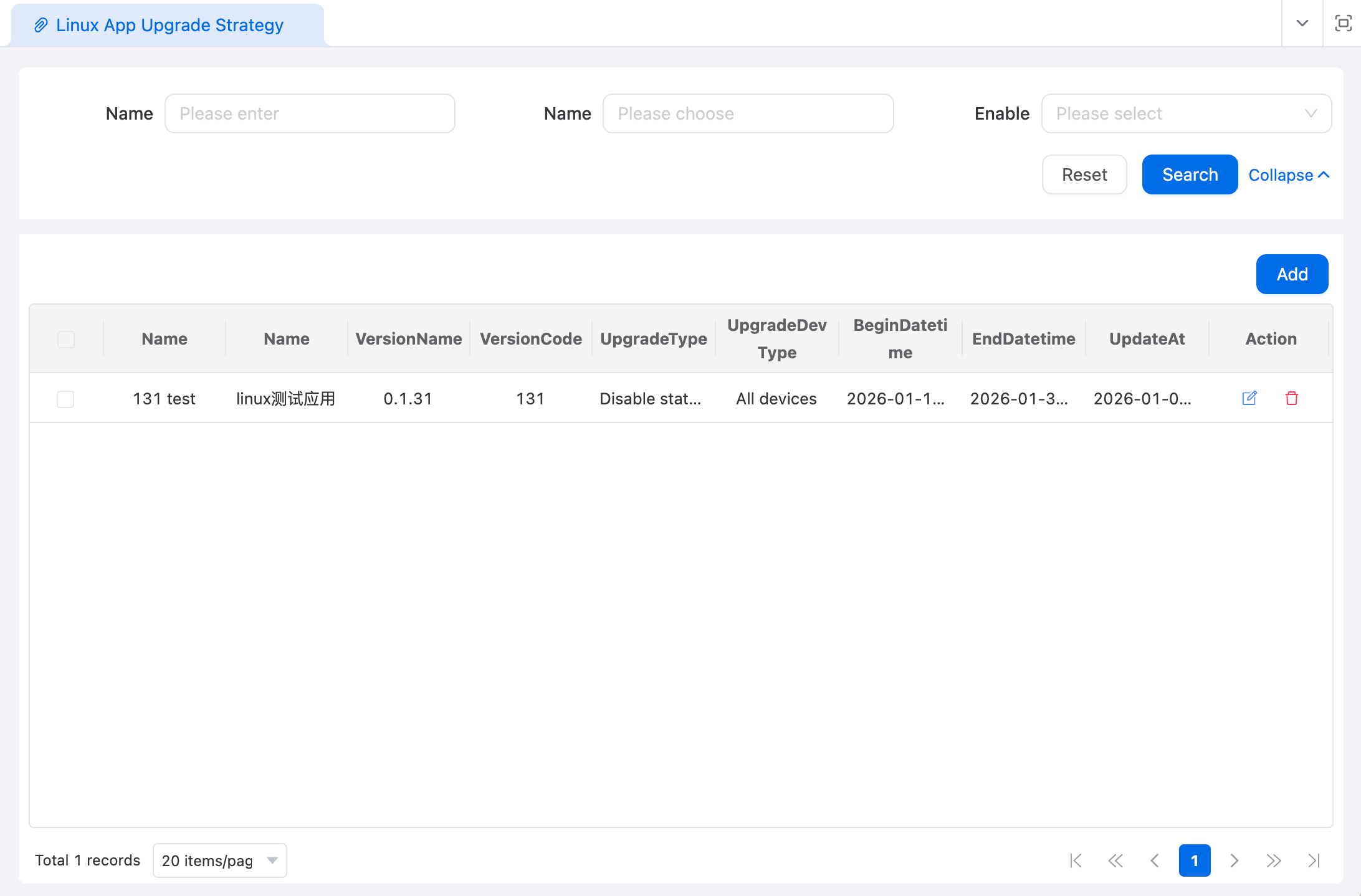Switch to Linux App Upgrade Strategy tab

click(168, 25)
